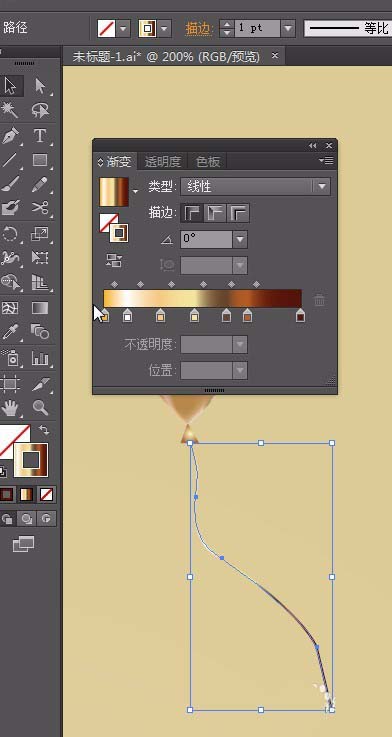The width and height of the screenshot is (392, 737).
Task: Select the Paintbrush tool
Action: pos(10,185)
